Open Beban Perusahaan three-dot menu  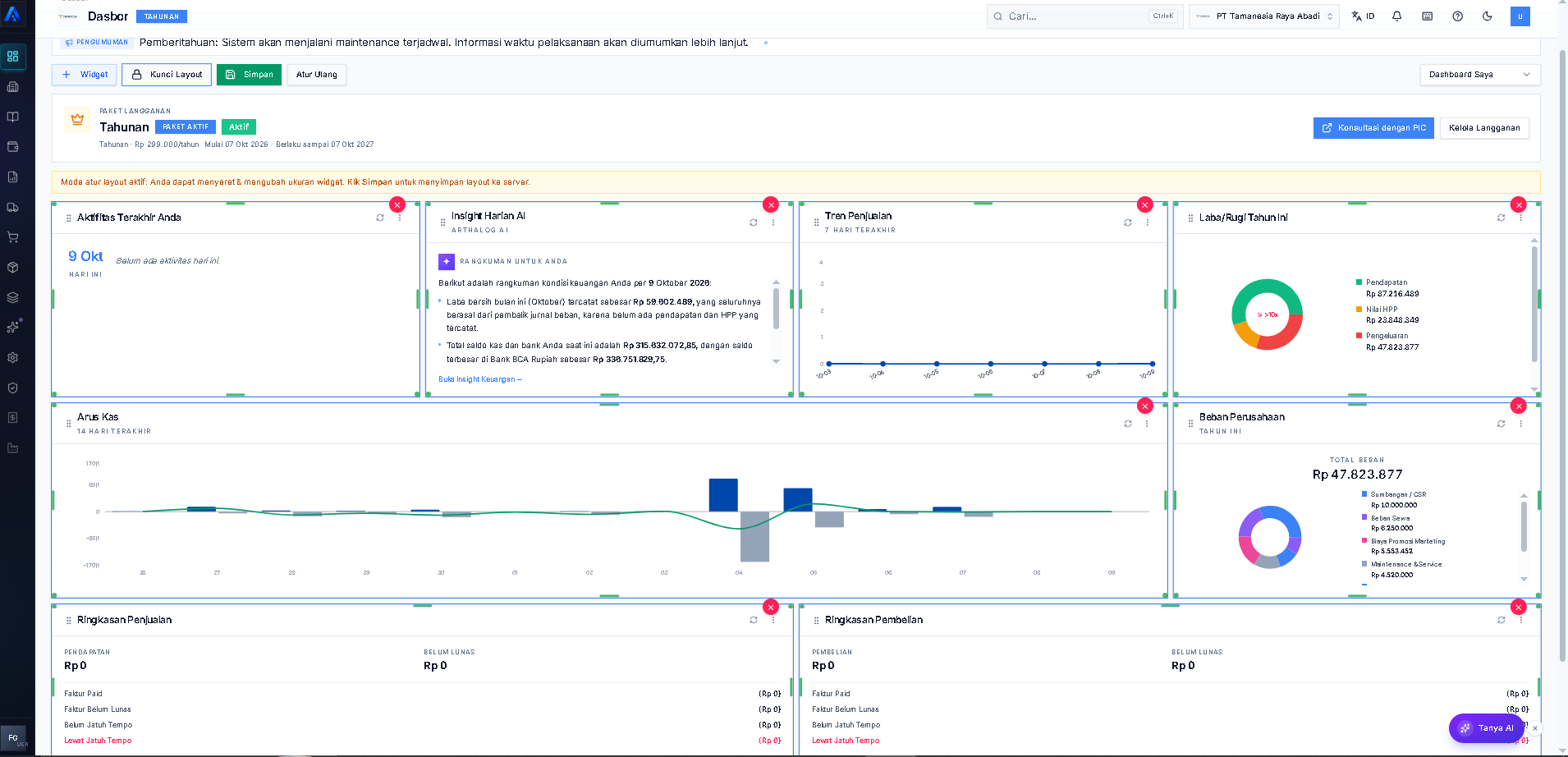(1520, 424)
